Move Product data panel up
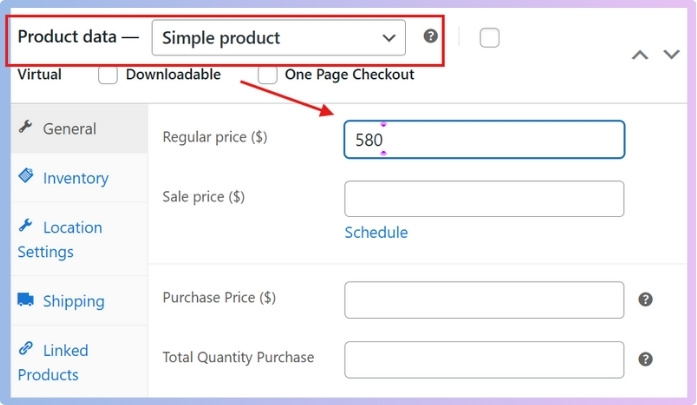The image size is (697, 405). coord(640,54)
